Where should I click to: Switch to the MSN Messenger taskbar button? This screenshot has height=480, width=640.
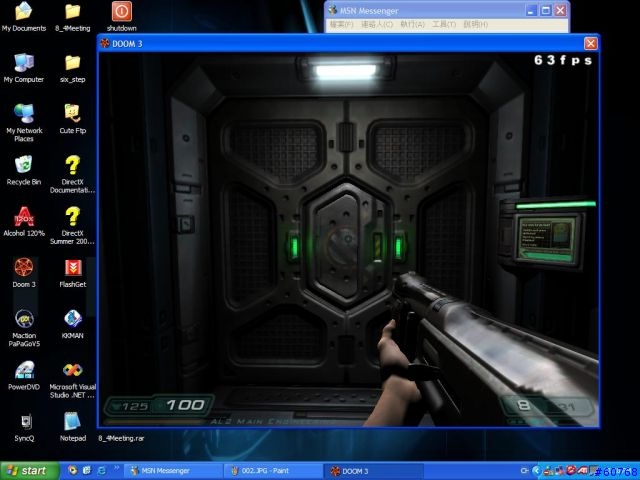click(x=173, y=471)
